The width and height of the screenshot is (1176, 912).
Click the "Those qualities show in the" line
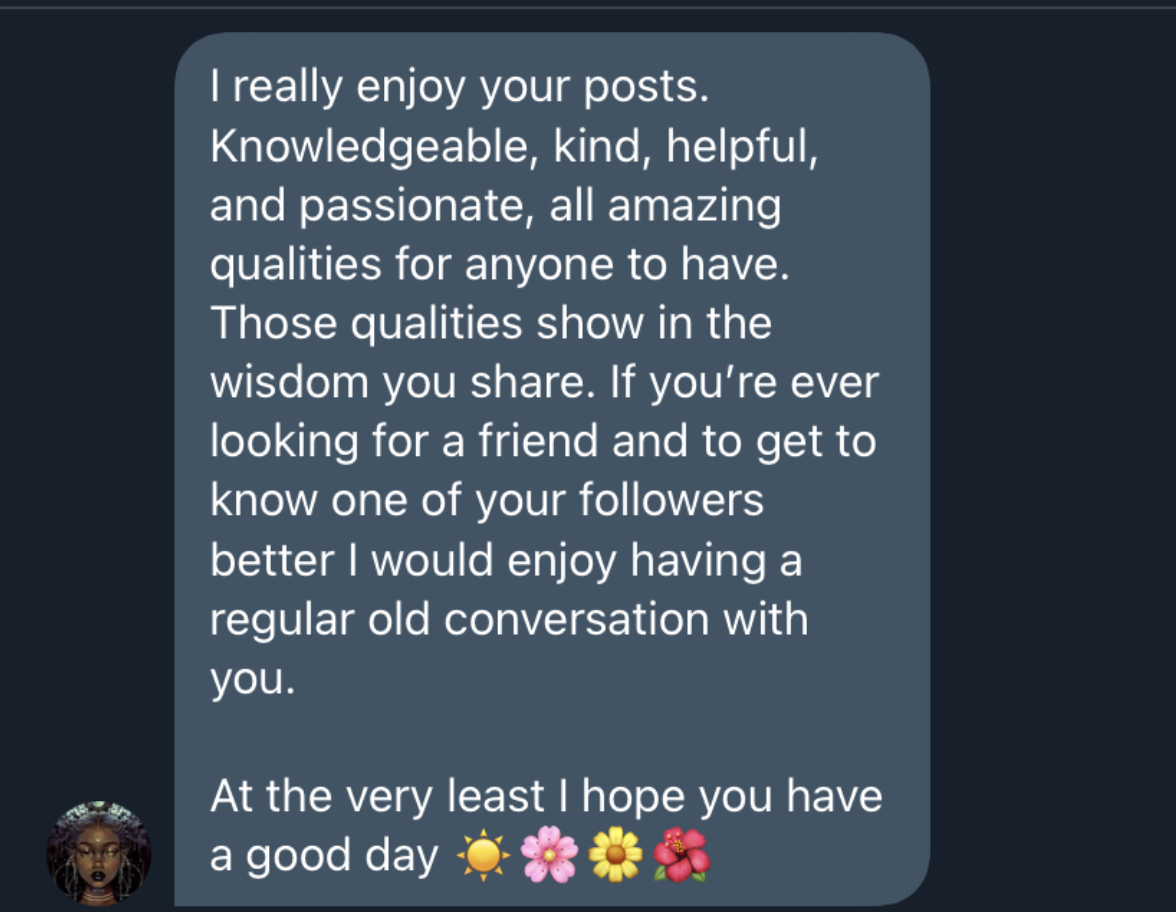tap(491, 324)
